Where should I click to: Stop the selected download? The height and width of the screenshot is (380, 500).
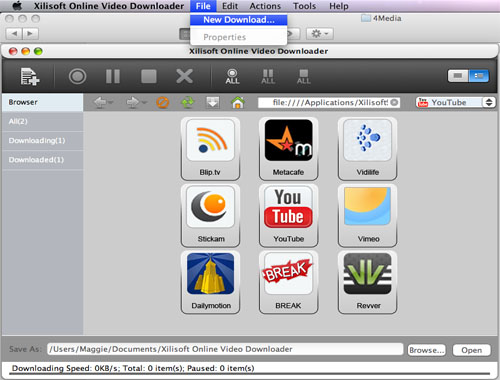[x=149, y=76]
